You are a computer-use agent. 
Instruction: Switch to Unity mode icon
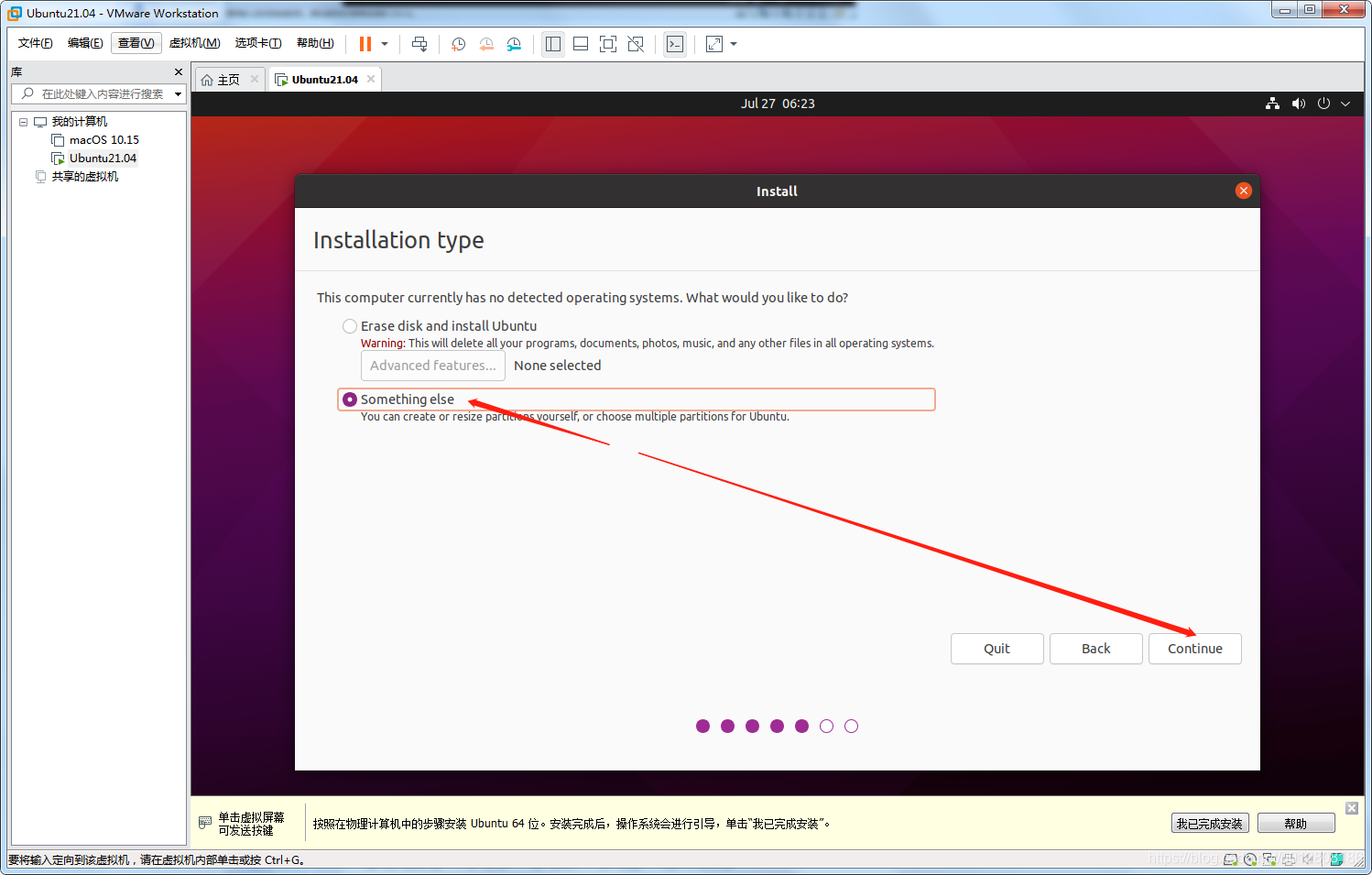pos(636,44)
